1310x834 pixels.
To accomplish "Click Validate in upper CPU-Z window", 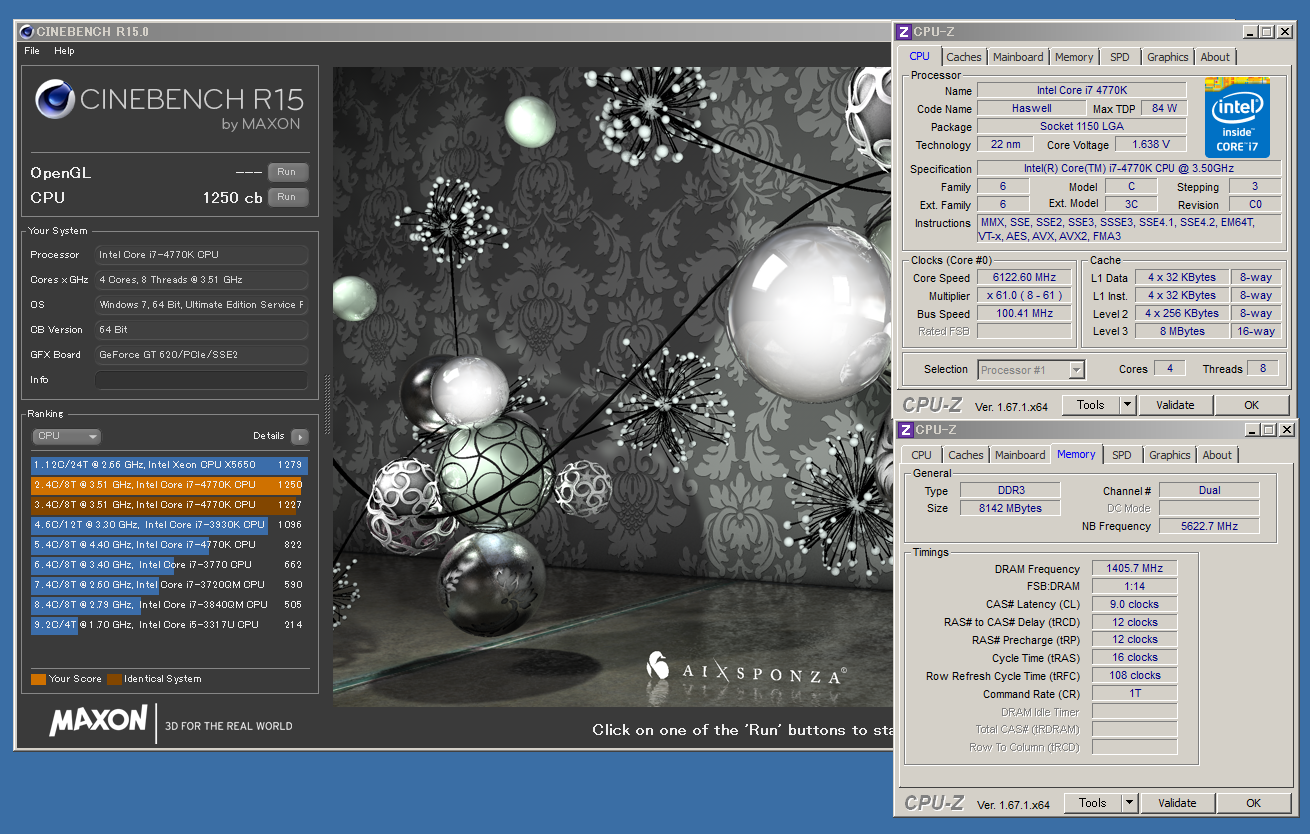I will click(x=1175, y=405).
